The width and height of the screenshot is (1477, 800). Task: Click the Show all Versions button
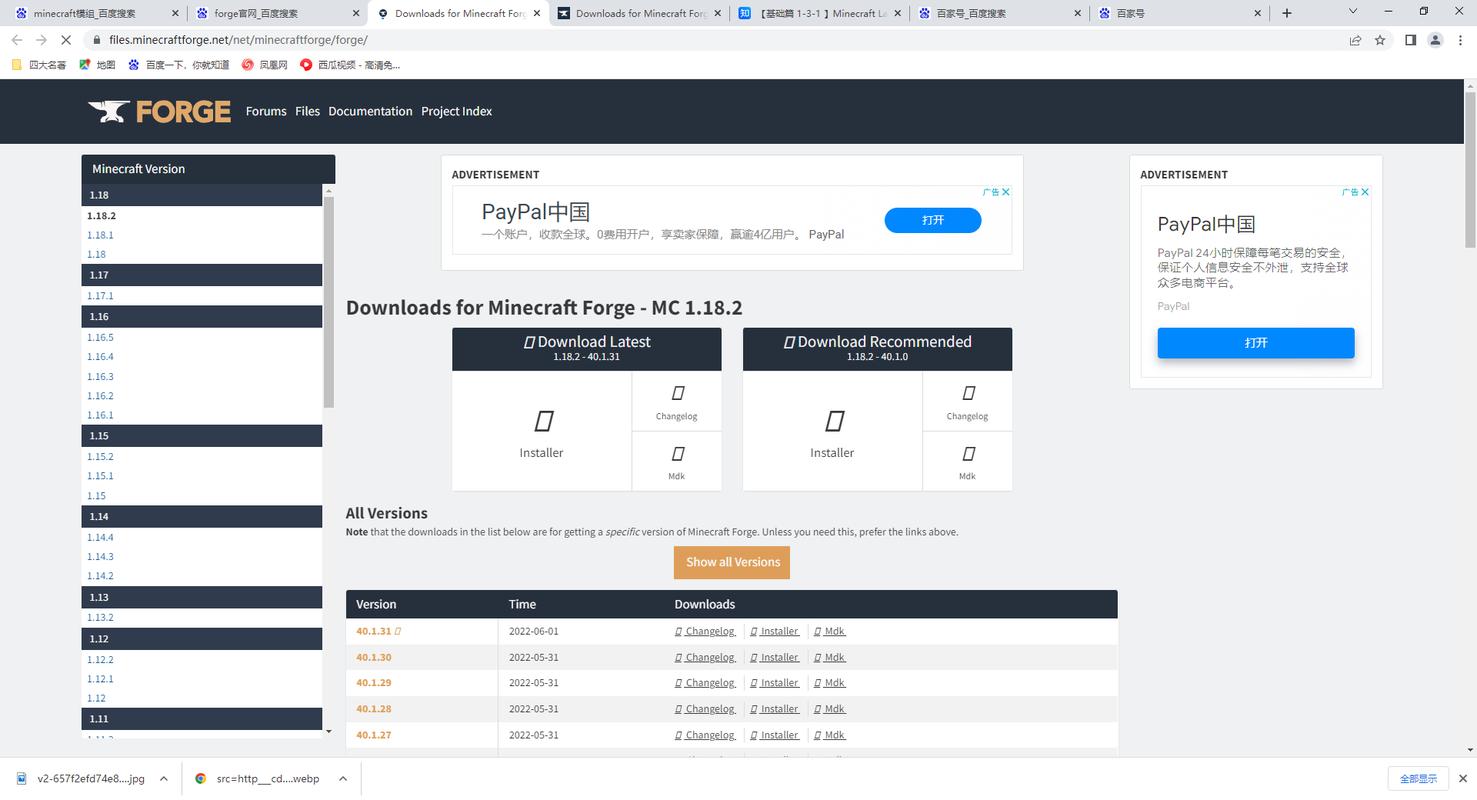[732, 562]
